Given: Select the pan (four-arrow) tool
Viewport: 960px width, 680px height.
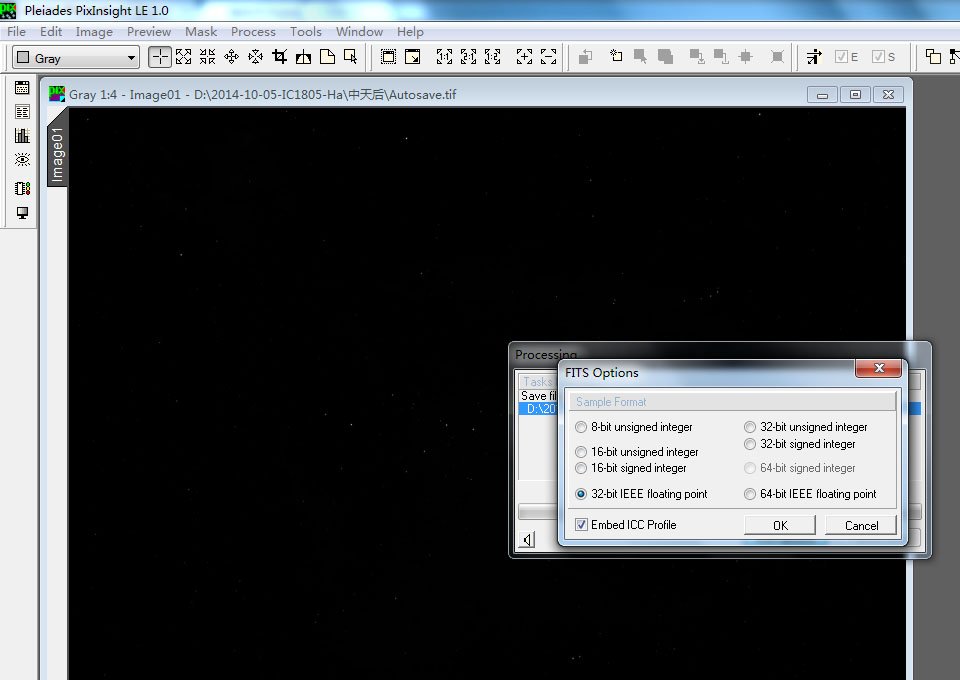Looking at the screenshot, I should 232,57.
